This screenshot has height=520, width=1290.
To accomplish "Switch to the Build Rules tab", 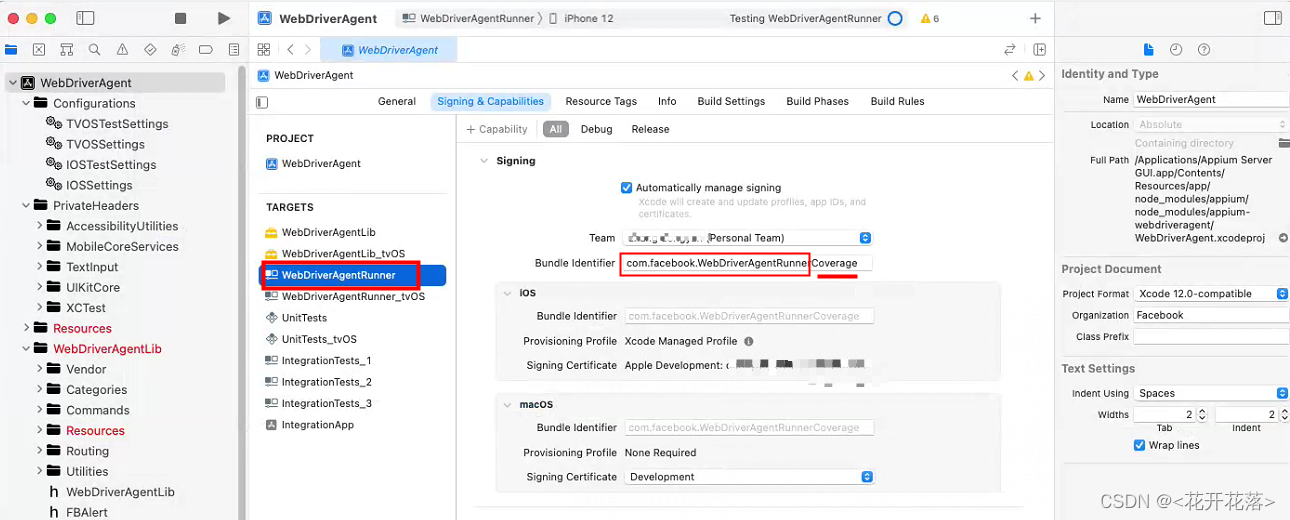I will pyautogui.click(x=897, y=101).
